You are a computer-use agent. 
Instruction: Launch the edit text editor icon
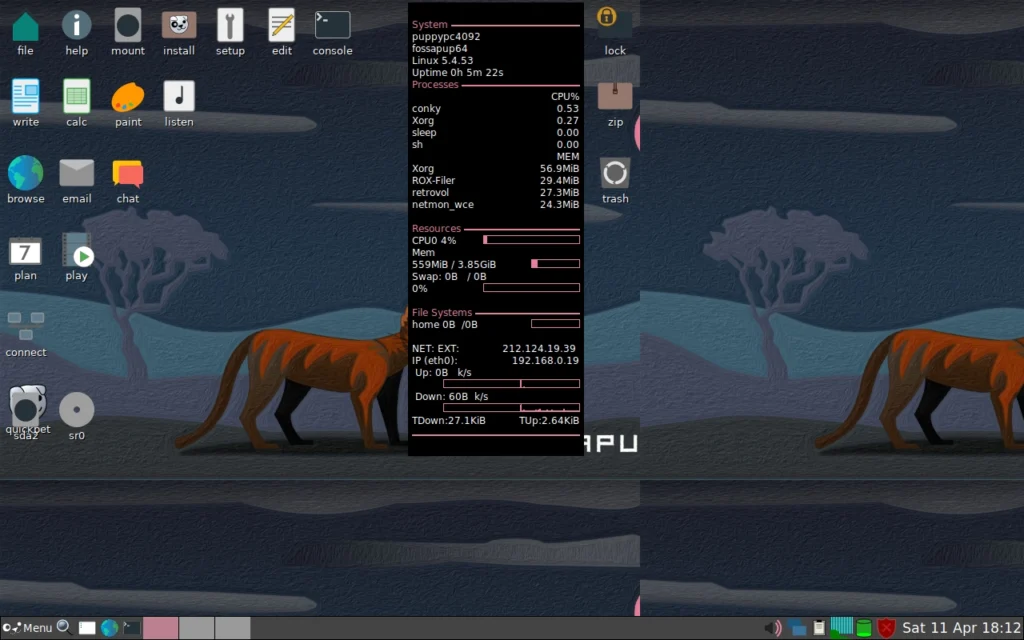[281, 33]
